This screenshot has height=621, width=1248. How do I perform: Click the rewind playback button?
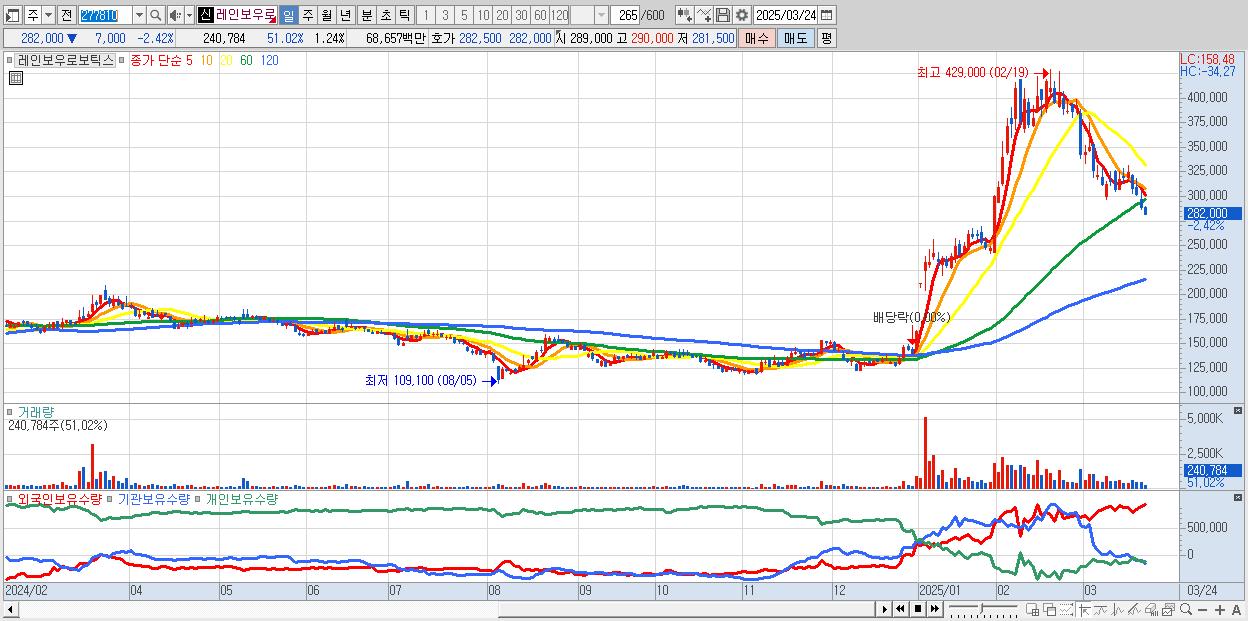point(900,609)
